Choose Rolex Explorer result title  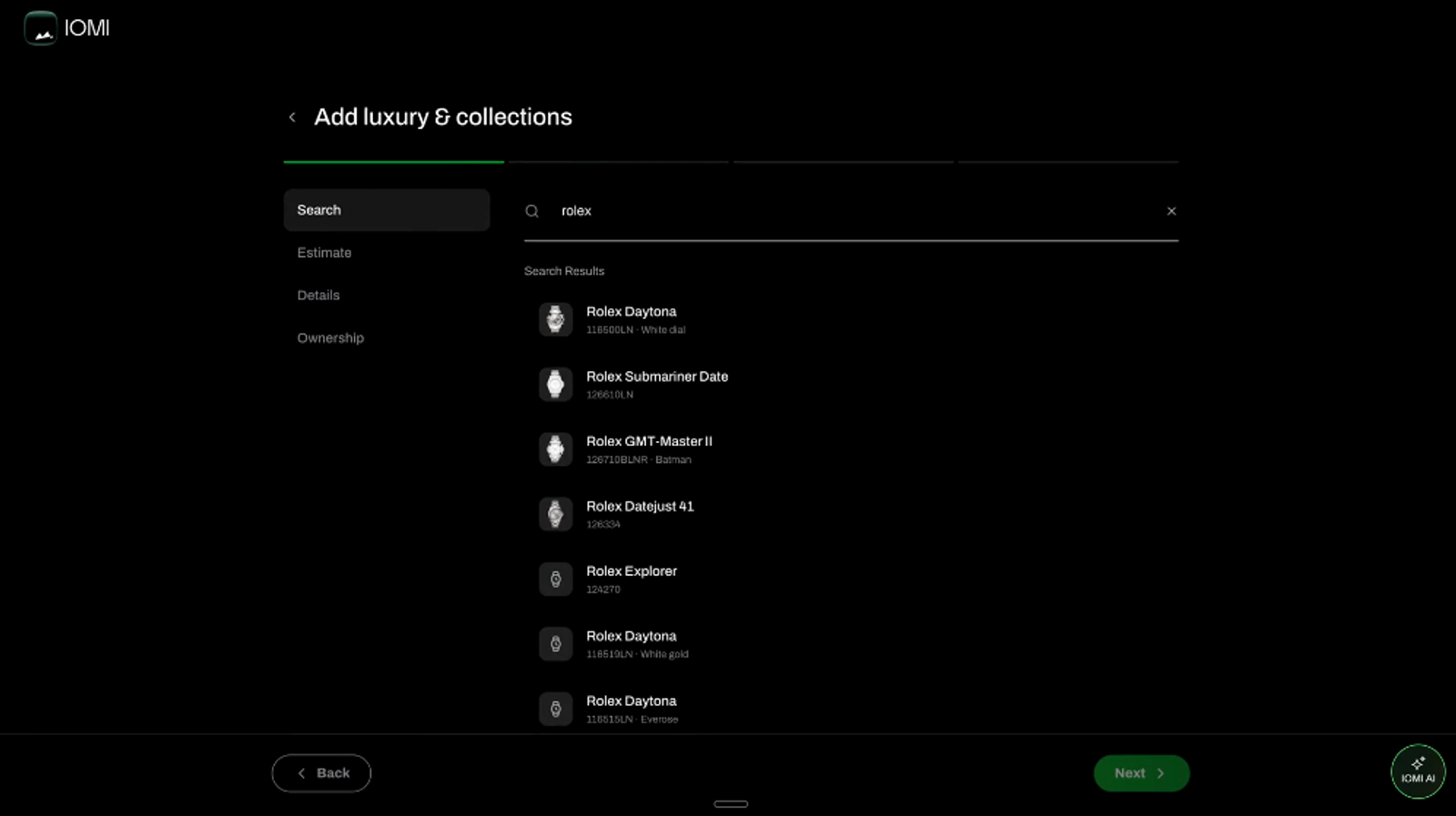click(x=632, y=571)
